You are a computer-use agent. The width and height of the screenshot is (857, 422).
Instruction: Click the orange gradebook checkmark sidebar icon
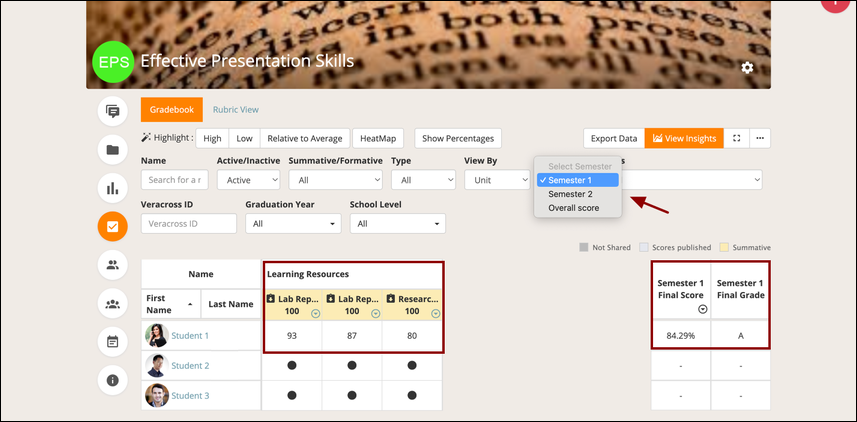[x=113, y=227]
